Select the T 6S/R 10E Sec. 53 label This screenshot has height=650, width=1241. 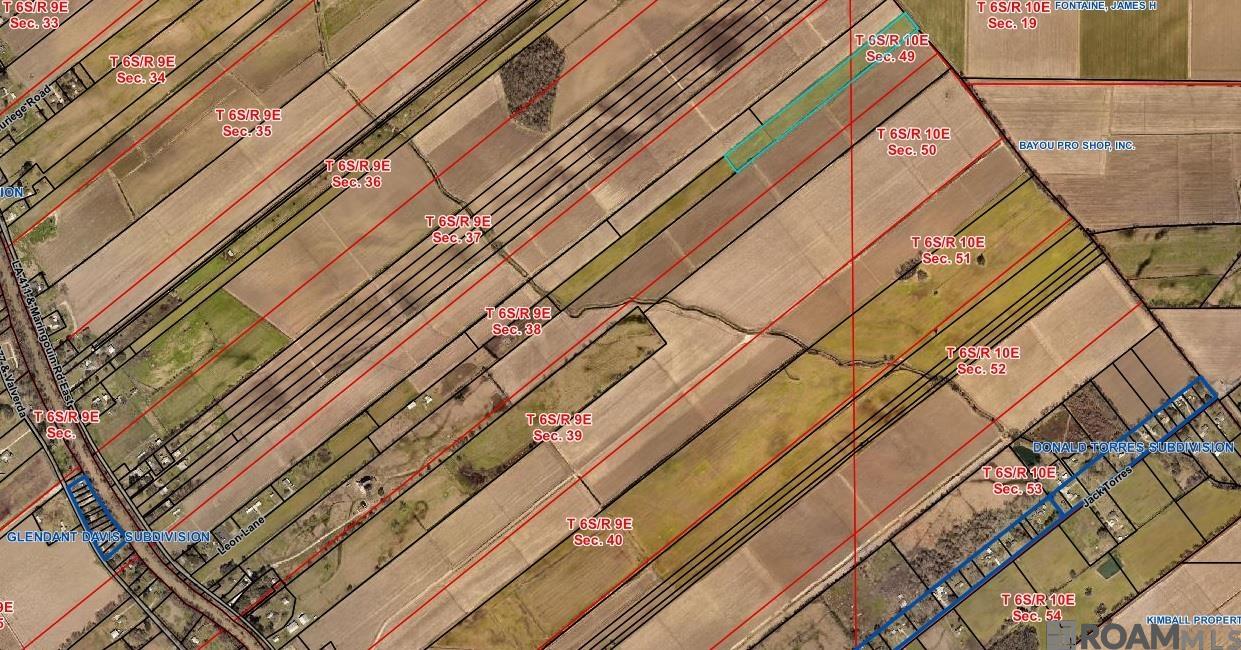coord(1018,480)
